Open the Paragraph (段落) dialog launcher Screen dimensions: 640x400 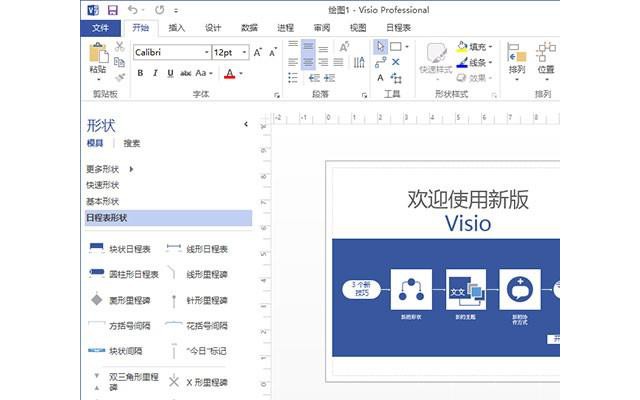tap(364, 95)
